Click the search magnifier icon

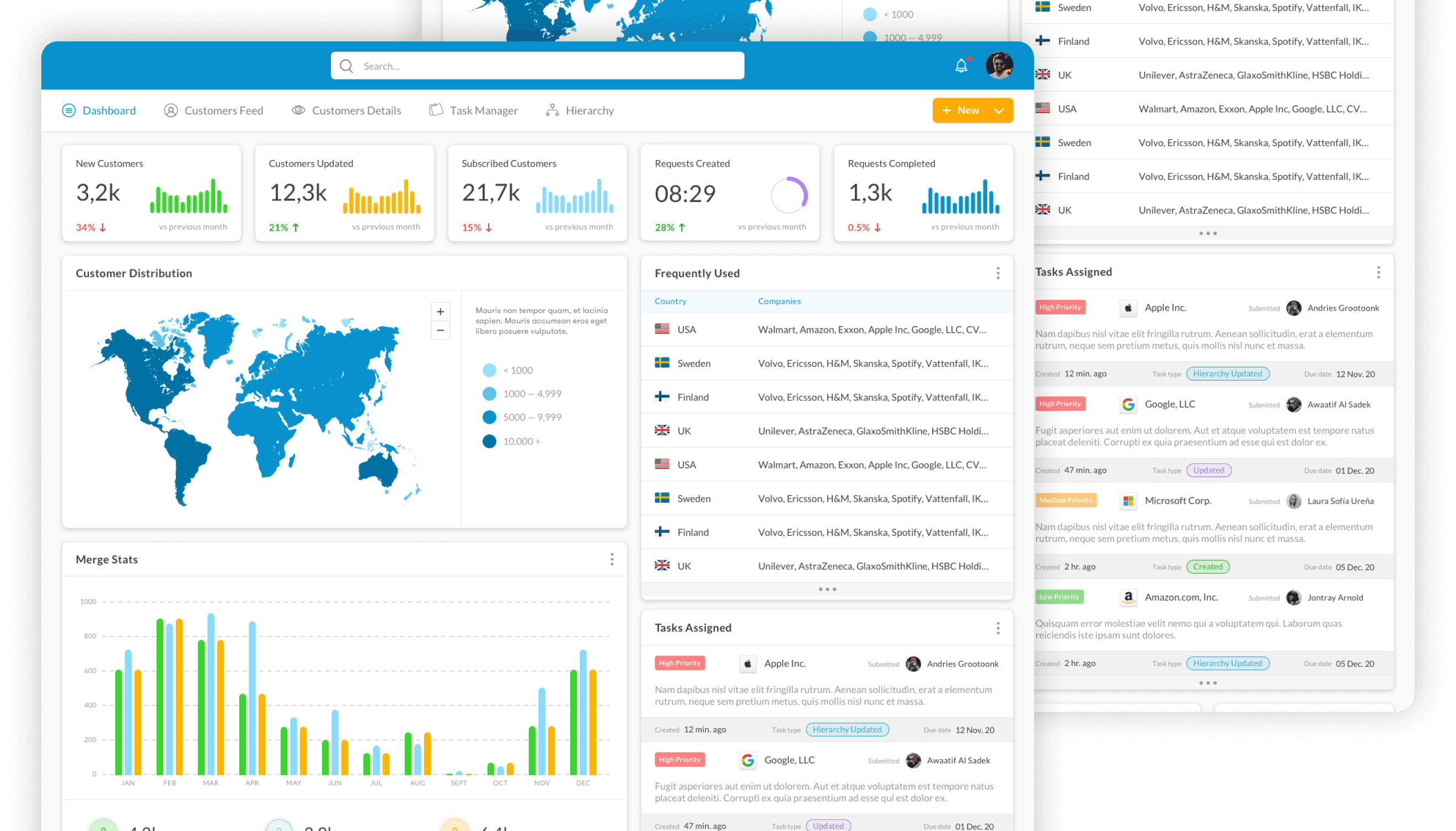coord(346,66)
